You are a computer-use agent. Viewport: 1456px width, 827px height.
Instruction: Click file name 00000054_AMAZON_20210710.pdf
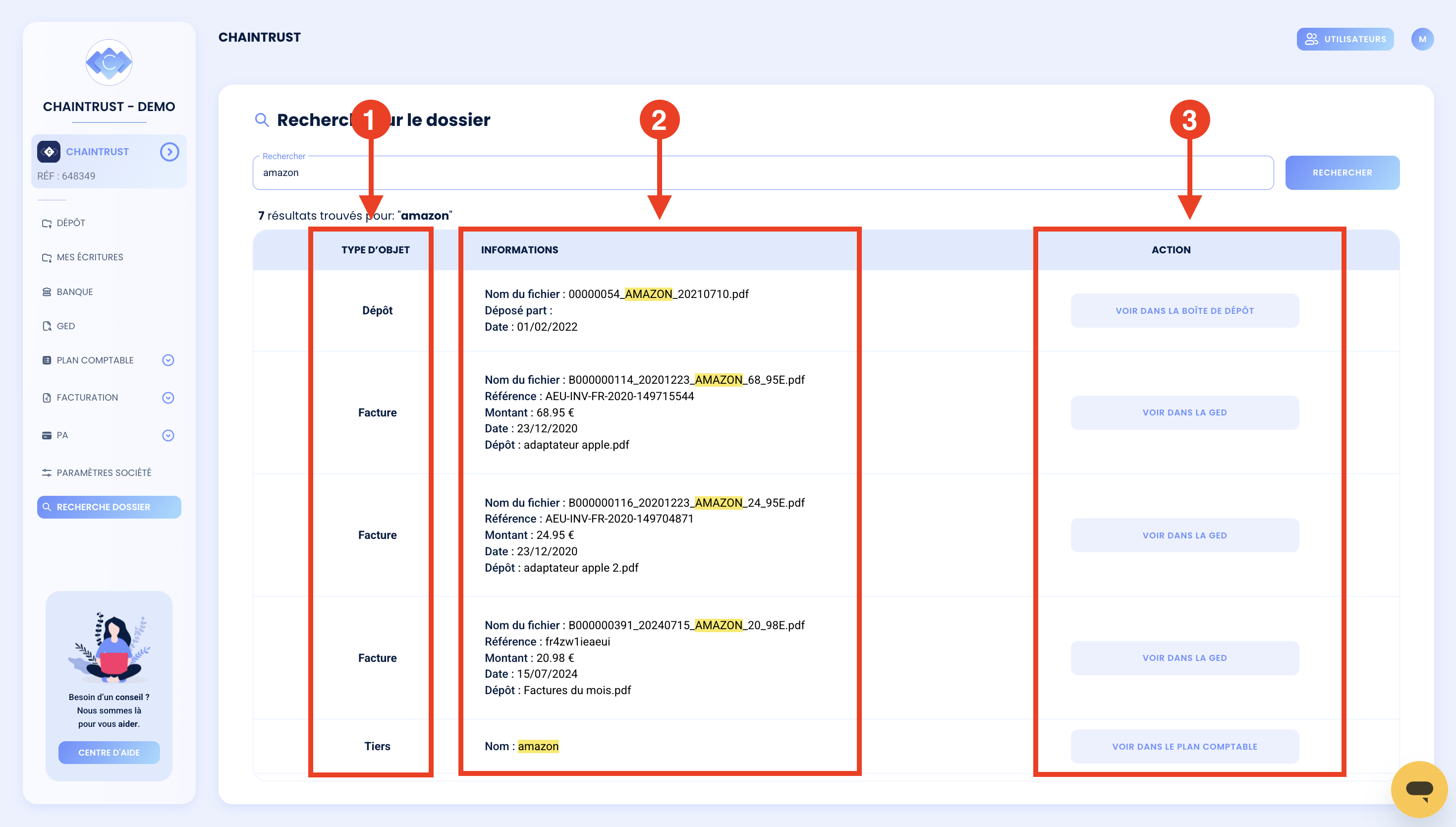659,294
